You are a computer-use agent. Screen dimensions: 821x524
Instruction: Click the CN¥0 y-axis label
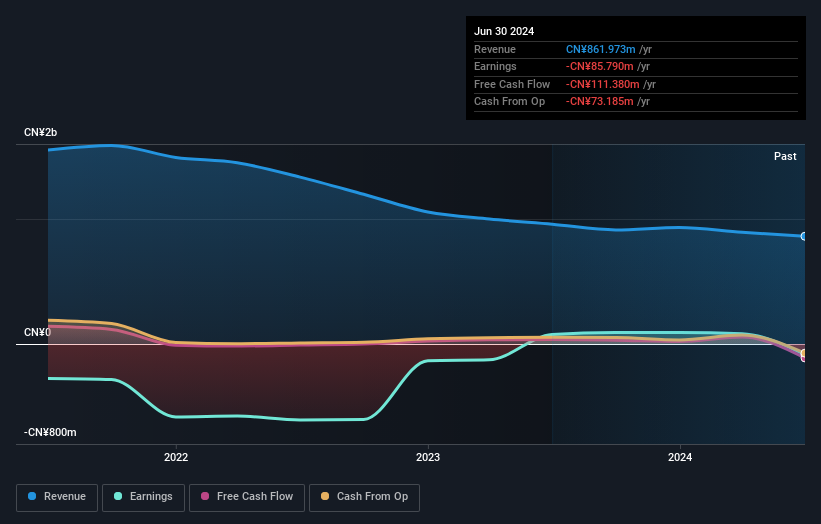click(x=37, y=332)
